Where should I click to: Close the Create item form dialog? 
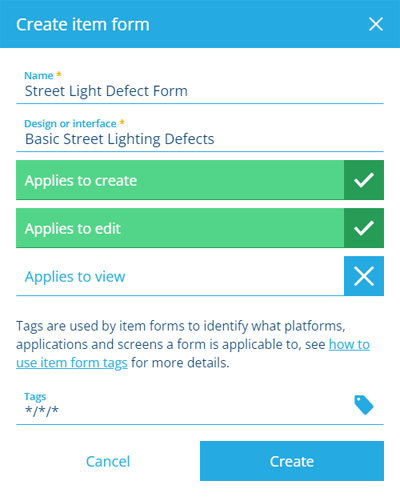pyautogui.click(x=376, y=24)
